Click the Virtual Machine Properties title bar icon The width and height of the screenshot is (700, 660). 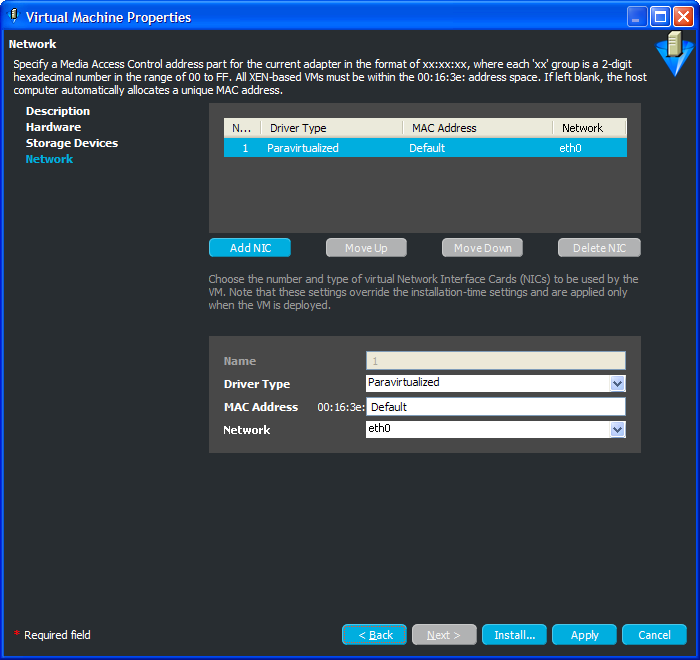(x=13, y=16)
